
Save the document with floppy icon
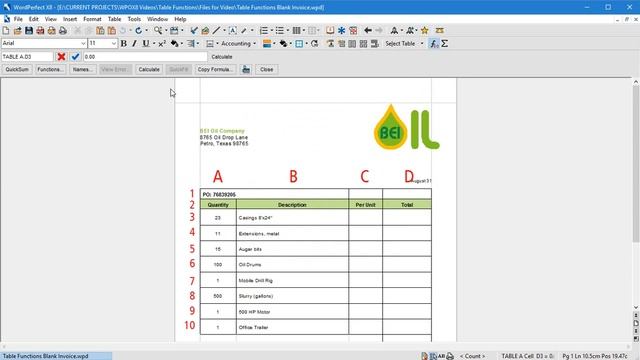point(29,31)
